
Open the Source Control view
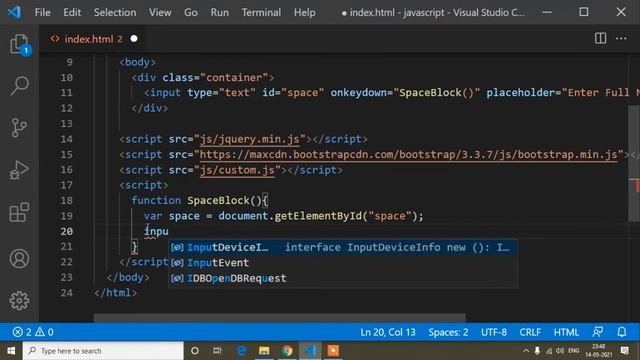(19, 128)
